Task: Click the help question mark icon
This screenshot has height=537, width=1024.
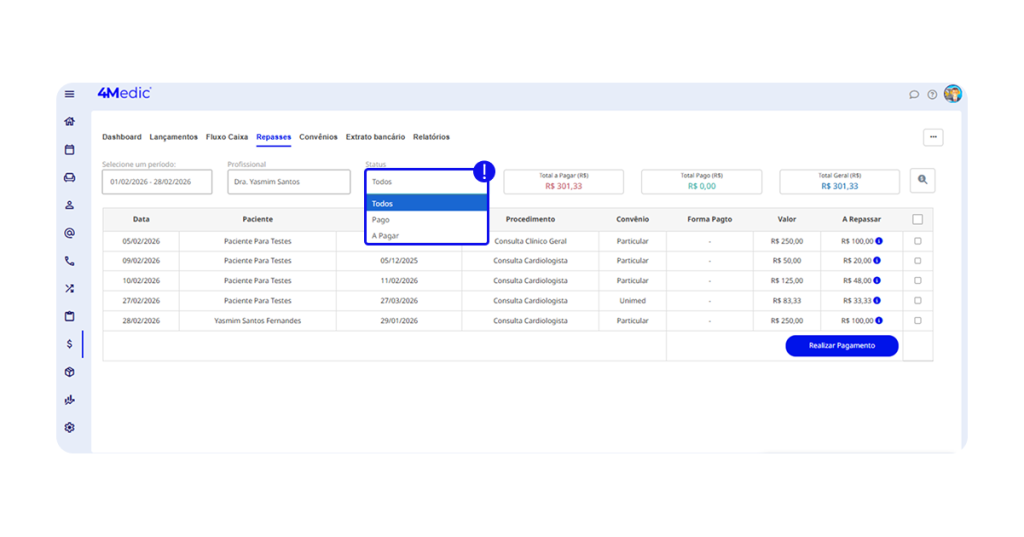Action: [932, 95]
